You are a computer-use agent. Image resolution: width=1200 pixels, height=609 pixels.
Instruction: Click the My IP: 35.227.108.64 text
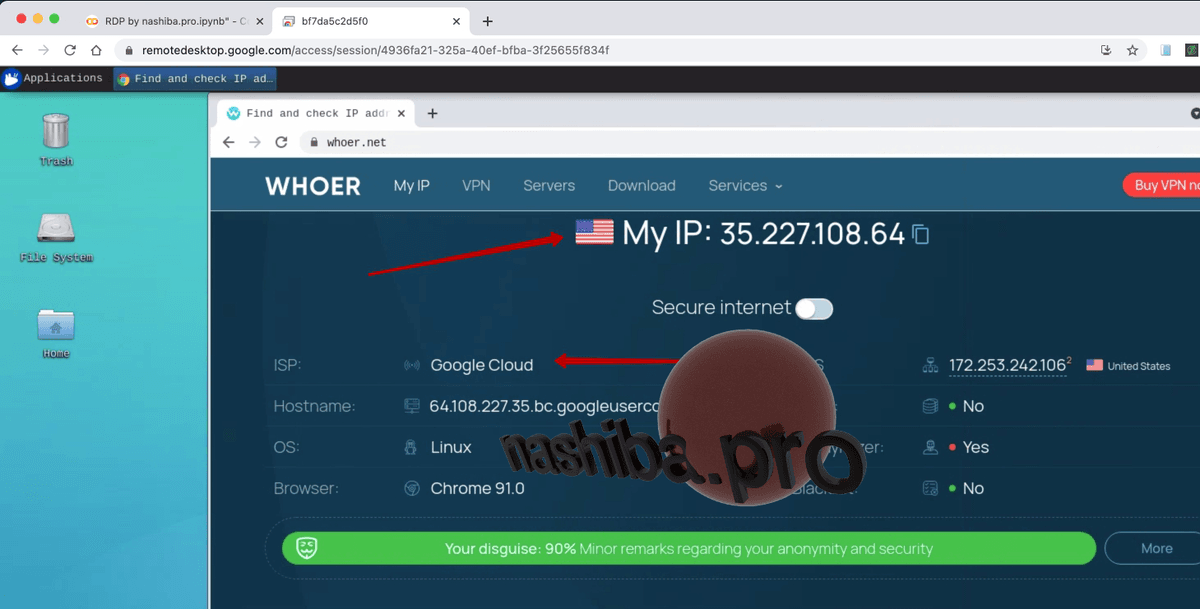[x=763, y=234]
